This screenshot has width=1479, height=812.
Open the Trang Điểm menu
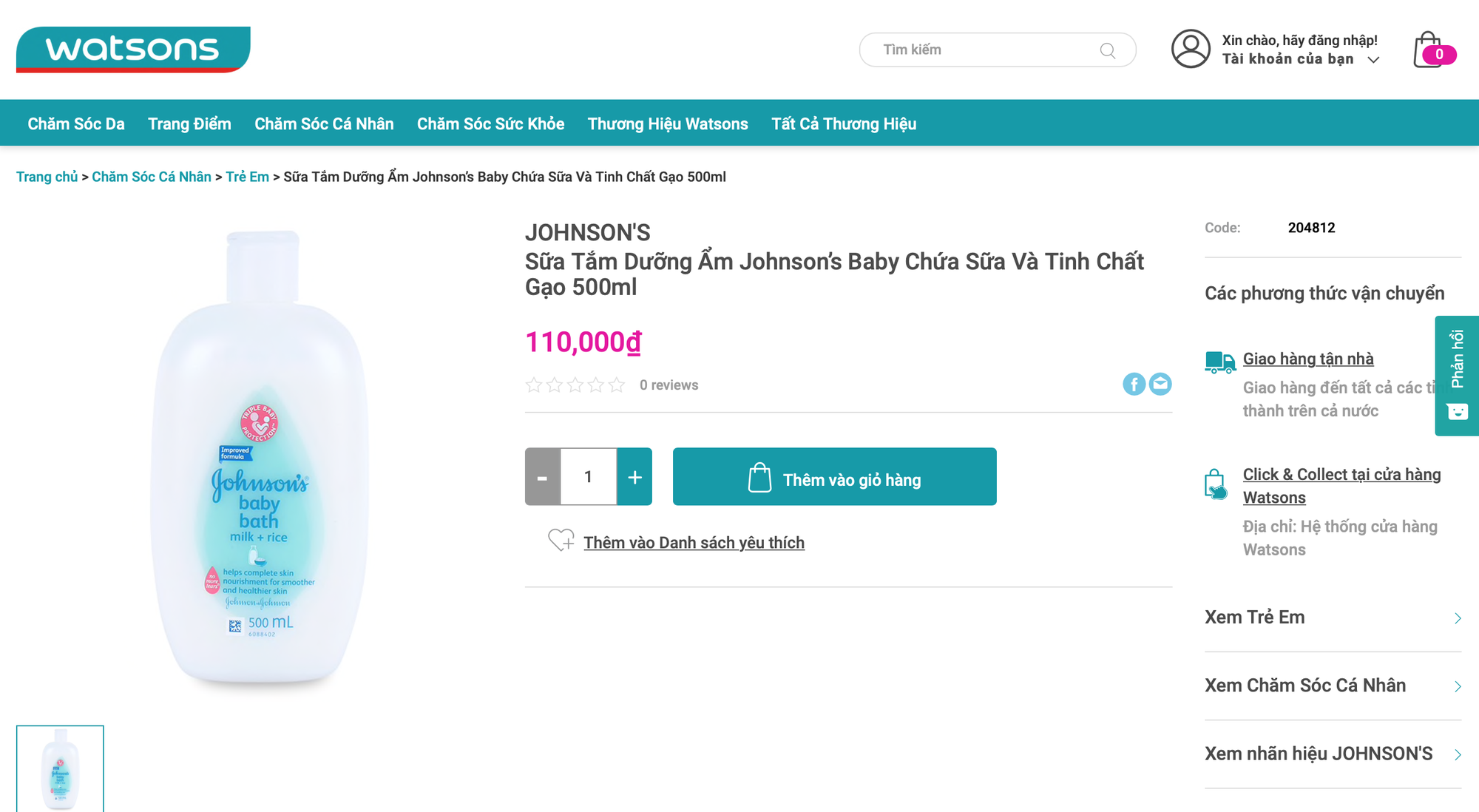tap(189, 124)
